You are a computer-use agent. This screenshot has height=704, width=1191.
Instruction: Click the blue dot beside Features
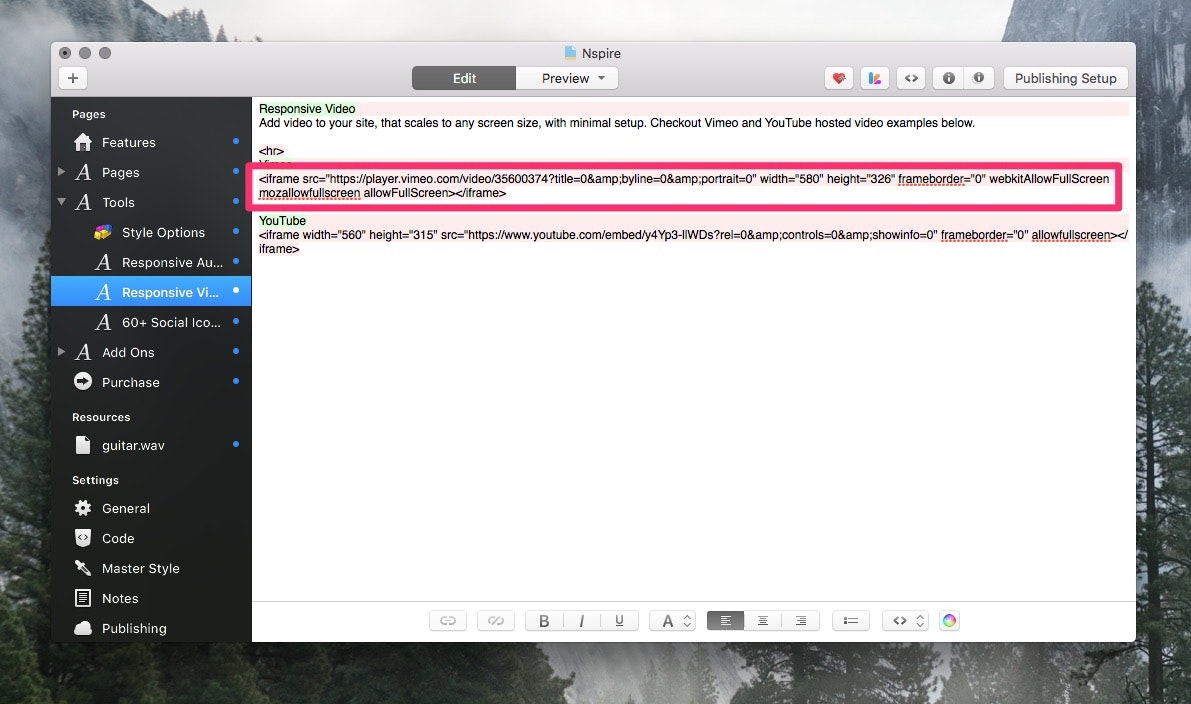pos(236,141)
